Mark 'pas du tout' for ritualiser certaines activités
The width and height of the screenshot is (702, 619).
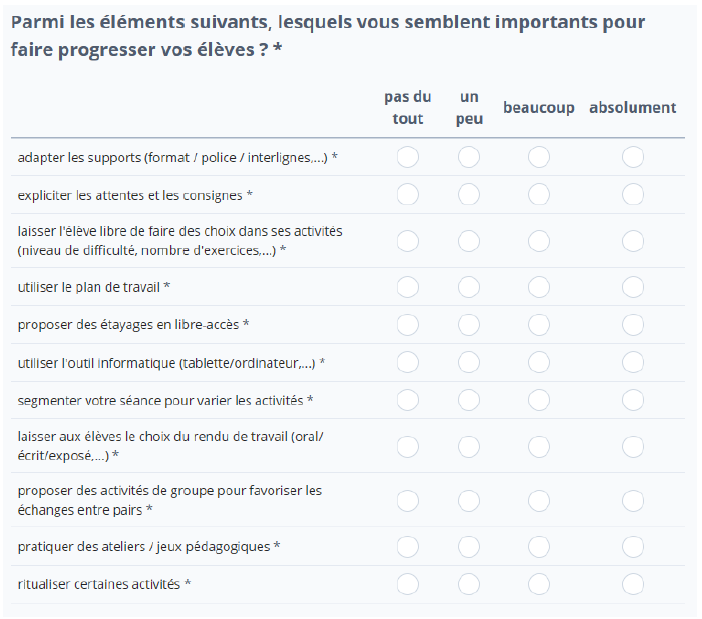(408, 584)
